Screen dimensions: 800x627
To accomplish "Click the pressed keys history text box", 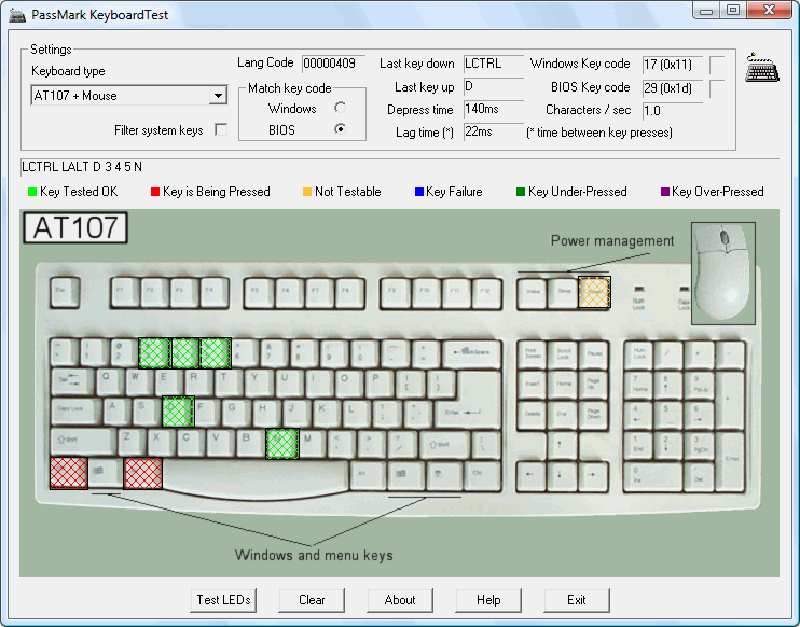I will pos(400,167).
